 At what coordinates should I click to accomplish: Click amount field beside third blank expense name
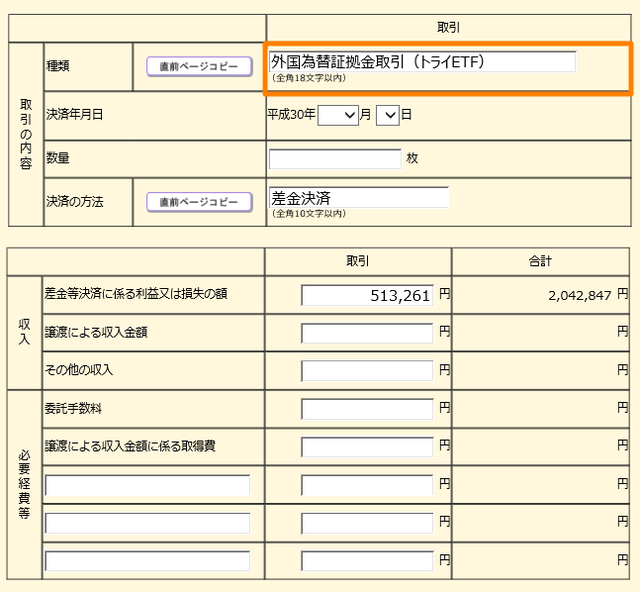pyautogui.click(x=367, y=561)
